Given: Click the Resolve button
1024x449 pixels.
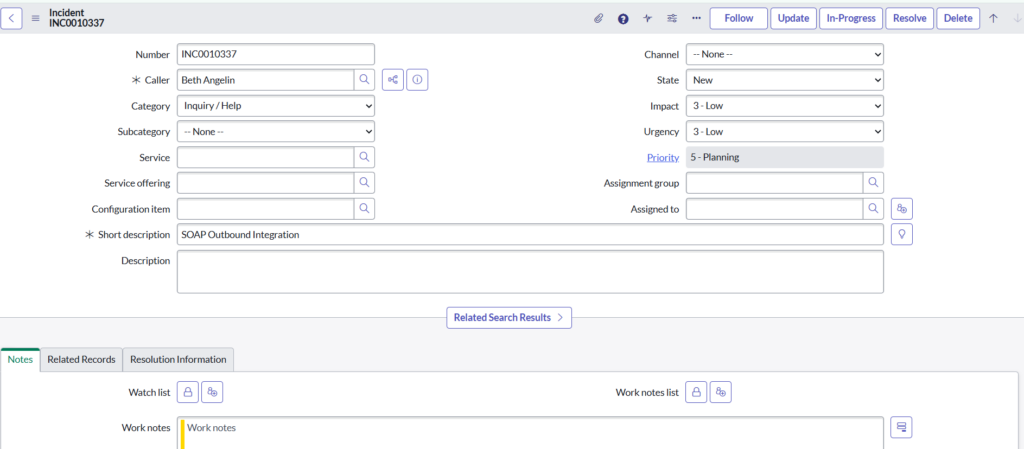Looking at the screenshot, I should tap(909, 18).
